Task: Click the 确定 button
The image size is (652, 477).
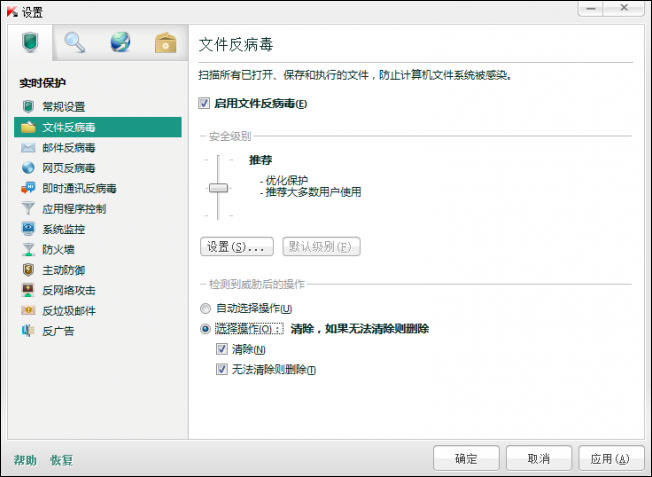Action: [x=466, y=458]
